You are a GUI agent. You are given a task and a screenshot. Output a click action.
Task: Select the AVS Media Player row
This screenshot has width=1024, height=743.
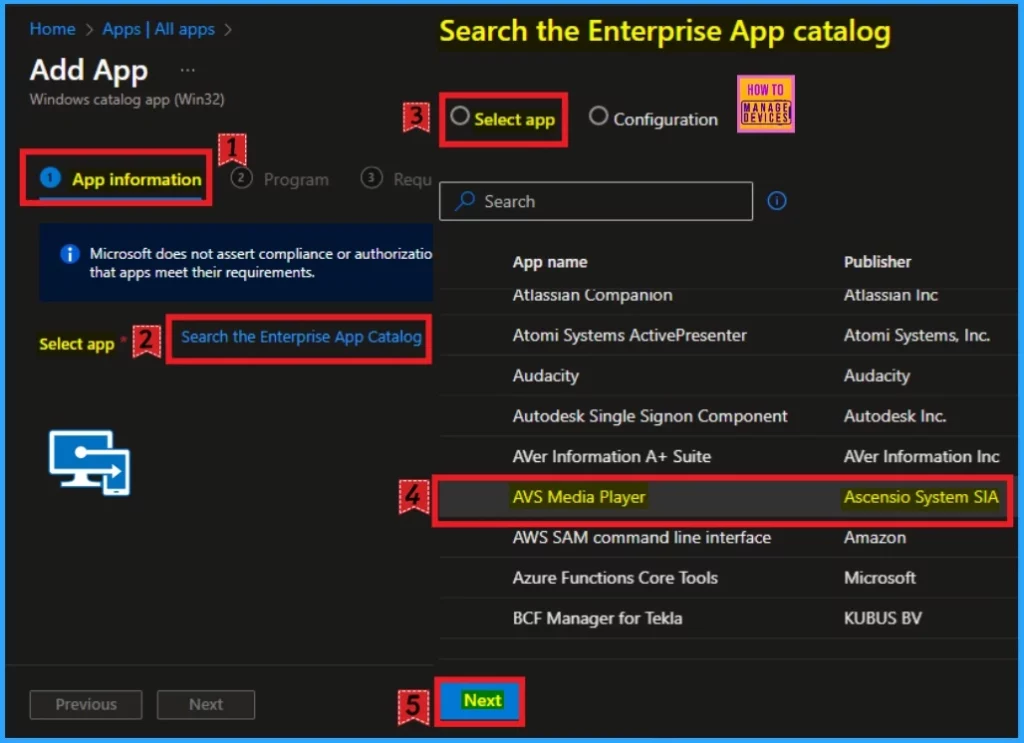pyautogui.click(x=724, y=498)
